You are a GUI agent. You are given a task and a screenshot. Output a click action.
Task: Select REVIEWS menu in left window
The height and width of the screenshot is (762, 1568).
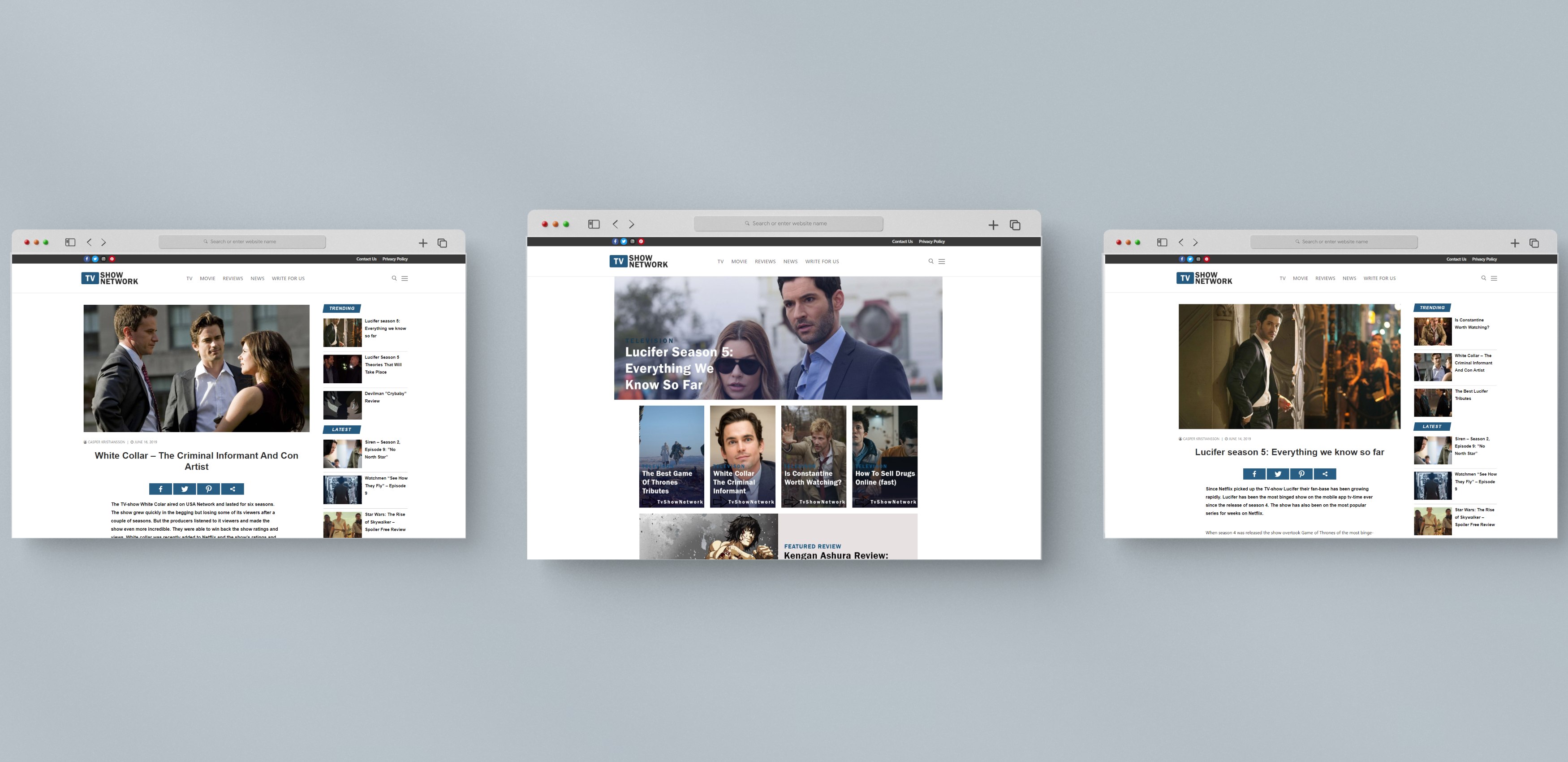(x=233, y=278)
